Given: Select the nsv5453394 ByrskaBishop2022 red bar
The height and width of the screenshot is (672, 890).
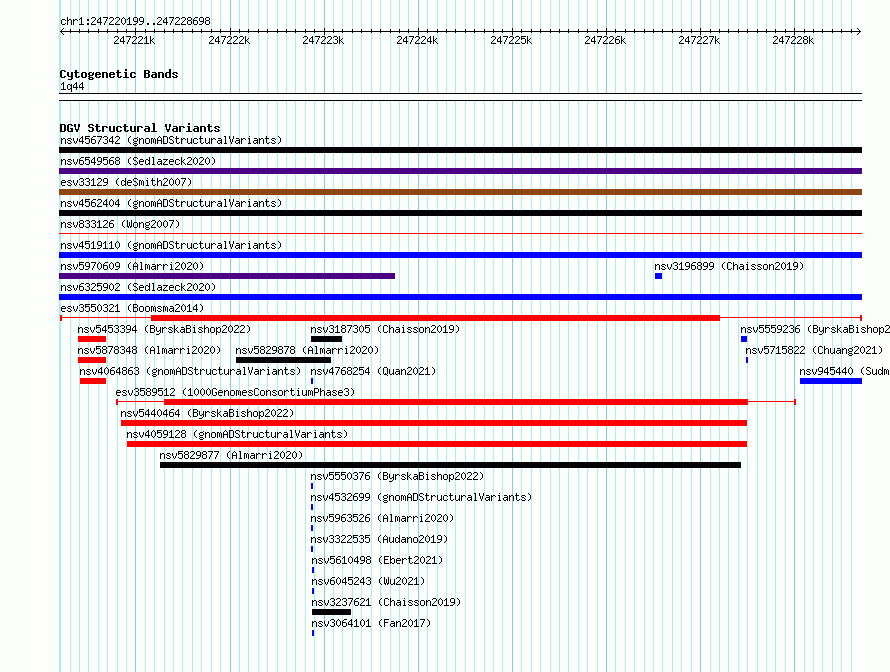Looking at the screenshot, I should tap(92, 339).
